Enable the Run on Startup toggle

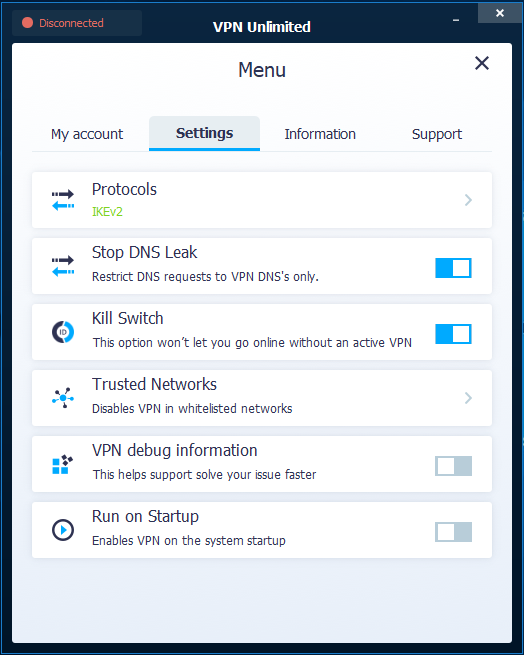point(453,532)
